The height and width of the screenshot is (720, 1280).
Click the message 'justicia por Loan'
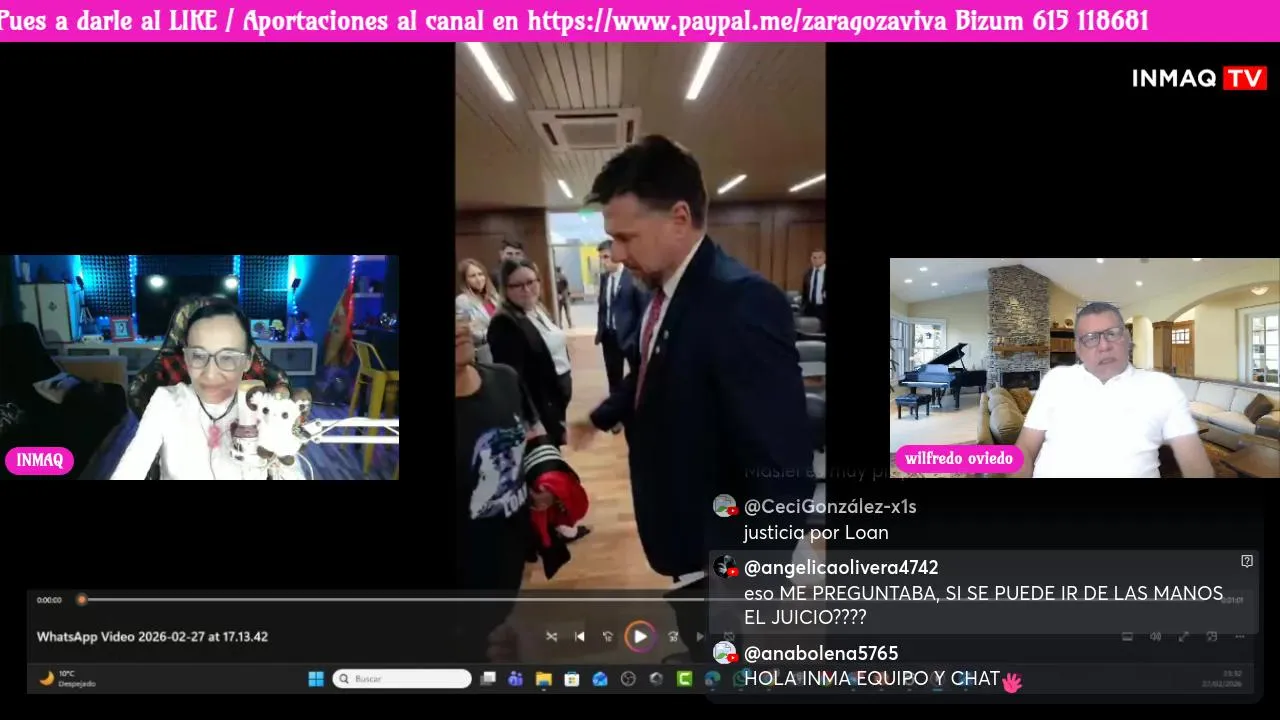click(x=816, y=532)
